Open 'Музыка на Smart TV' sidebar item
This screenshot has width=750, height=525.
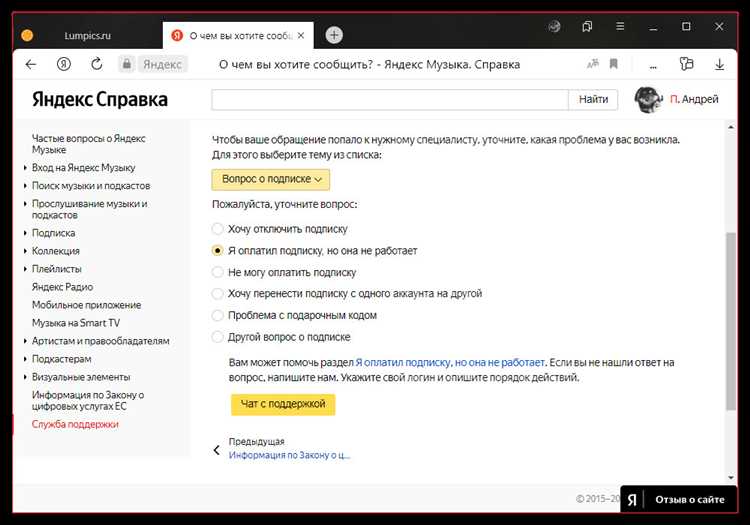76,323
